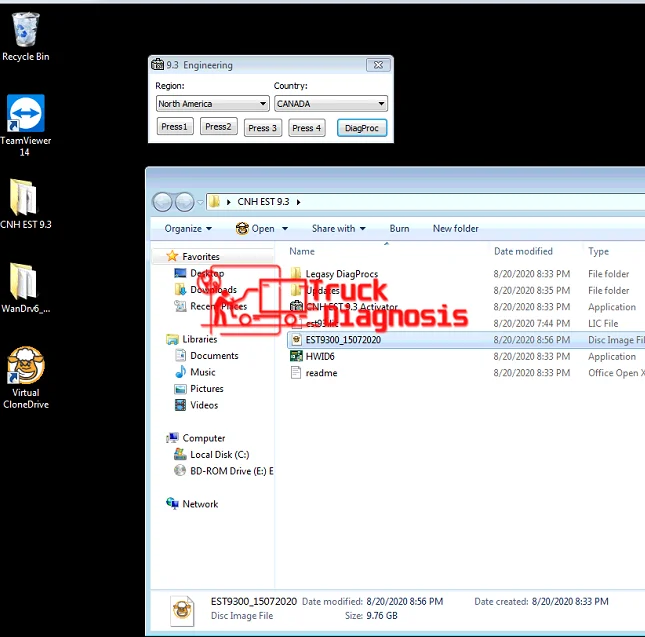
Task: Expand the Open button dropdown arrow
Action: pos(285,229)
